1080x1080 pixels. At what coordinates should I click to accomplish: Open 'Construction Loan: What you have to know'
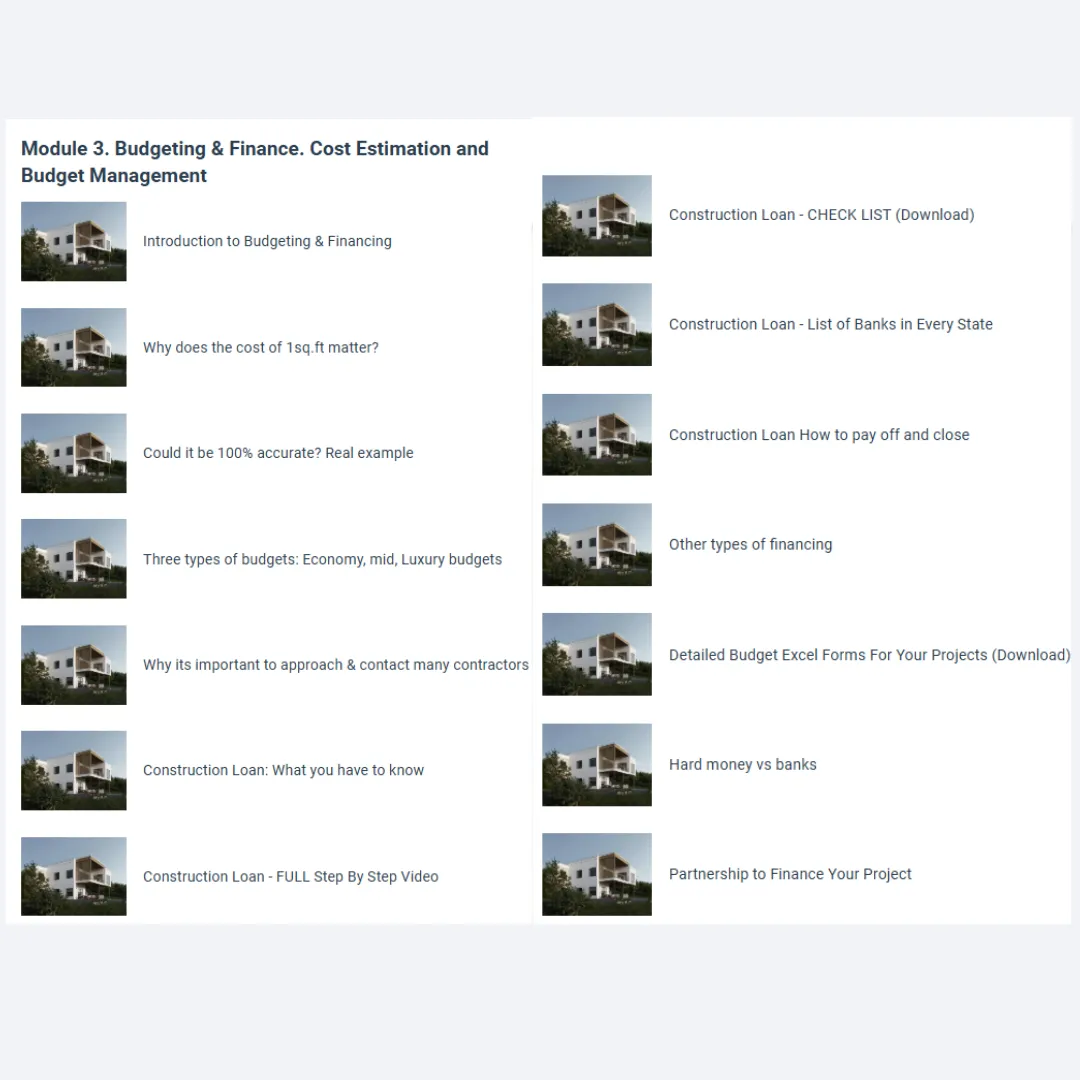pos(283,770)
